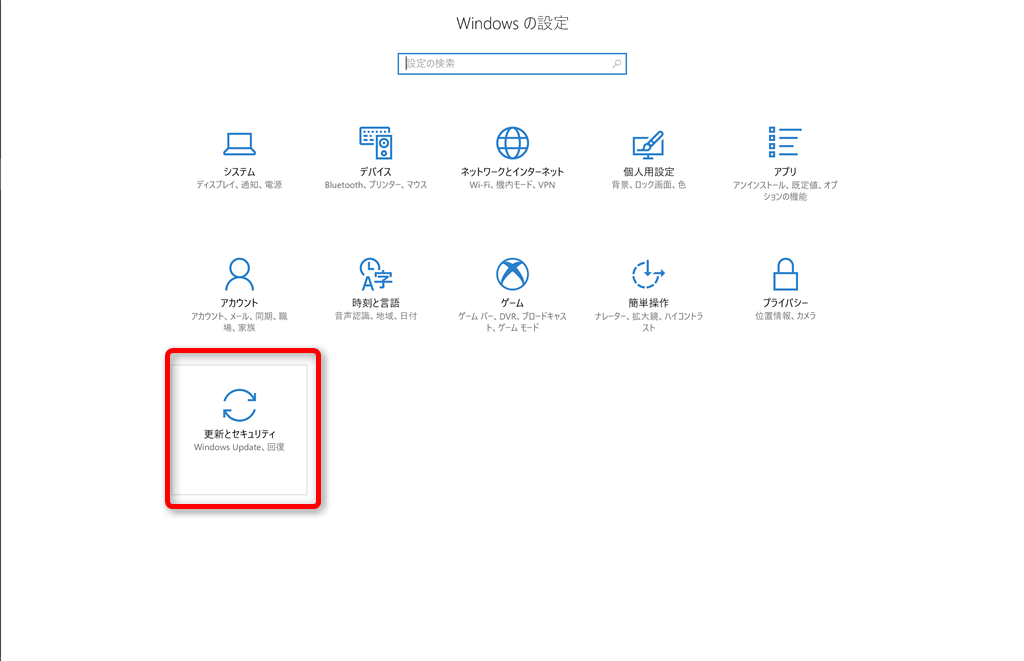Open the アプリ list icon
1024x661 pixels.
pos(785,142)
